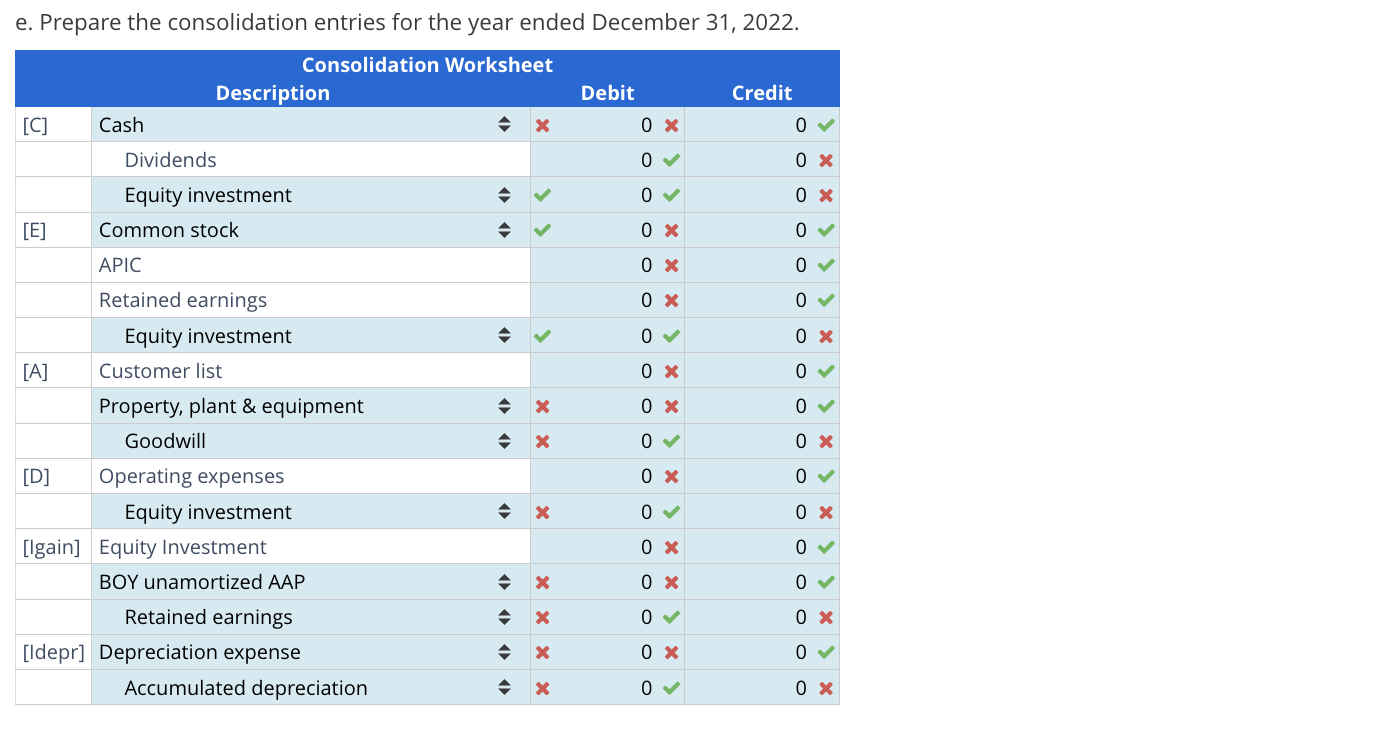Viewport: 1388px width, 736px height.
Task: Open the Goodwill account dropdown selector
Action: point(504,440)
